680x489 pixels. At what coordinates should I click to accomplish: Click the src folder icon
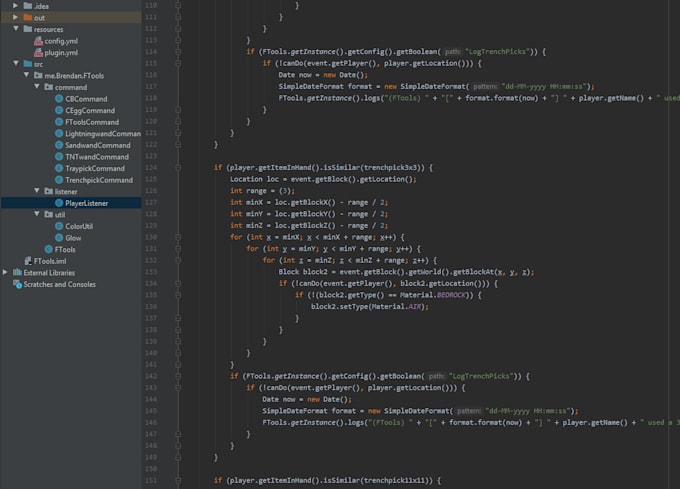(x=28, y=64)
